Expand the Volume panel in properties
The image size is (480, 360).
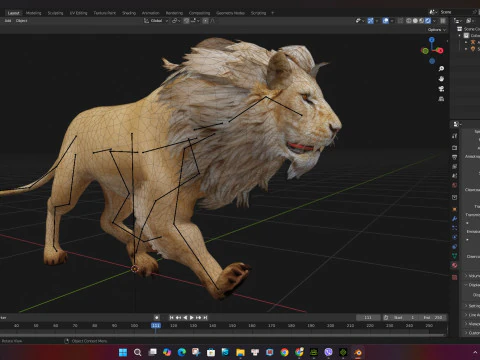(x=473, y=276)
